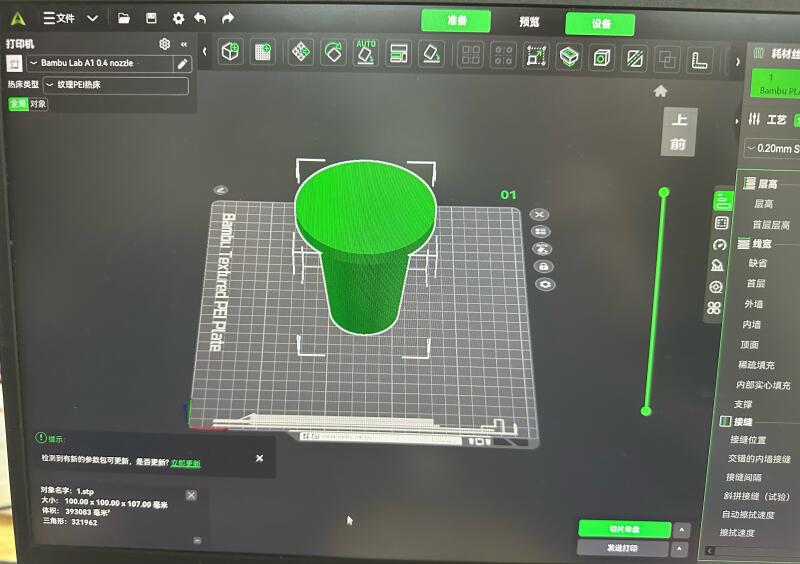Open the 文件 (File) menu
The width and height of the screenshot is (800, 564).
(x=60, y=18)
